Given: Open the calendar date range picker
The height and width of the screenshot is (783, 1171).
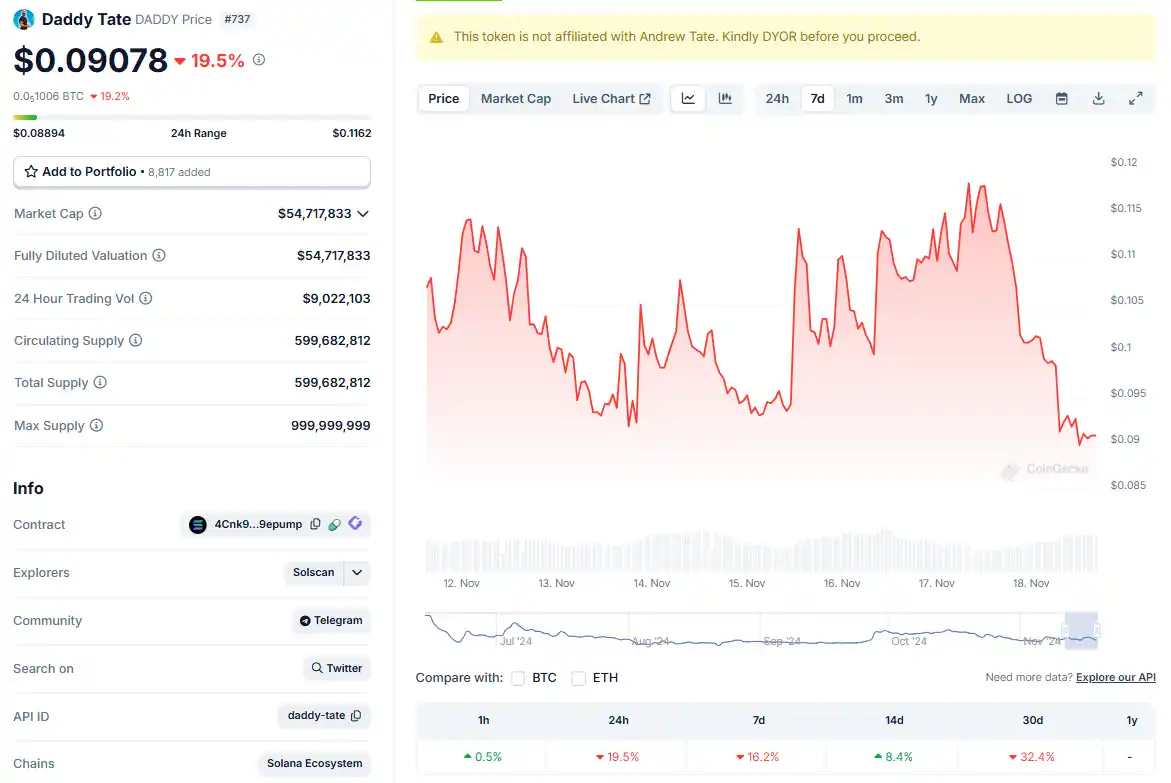Looking at the screenshot, I should point(1061,99).
